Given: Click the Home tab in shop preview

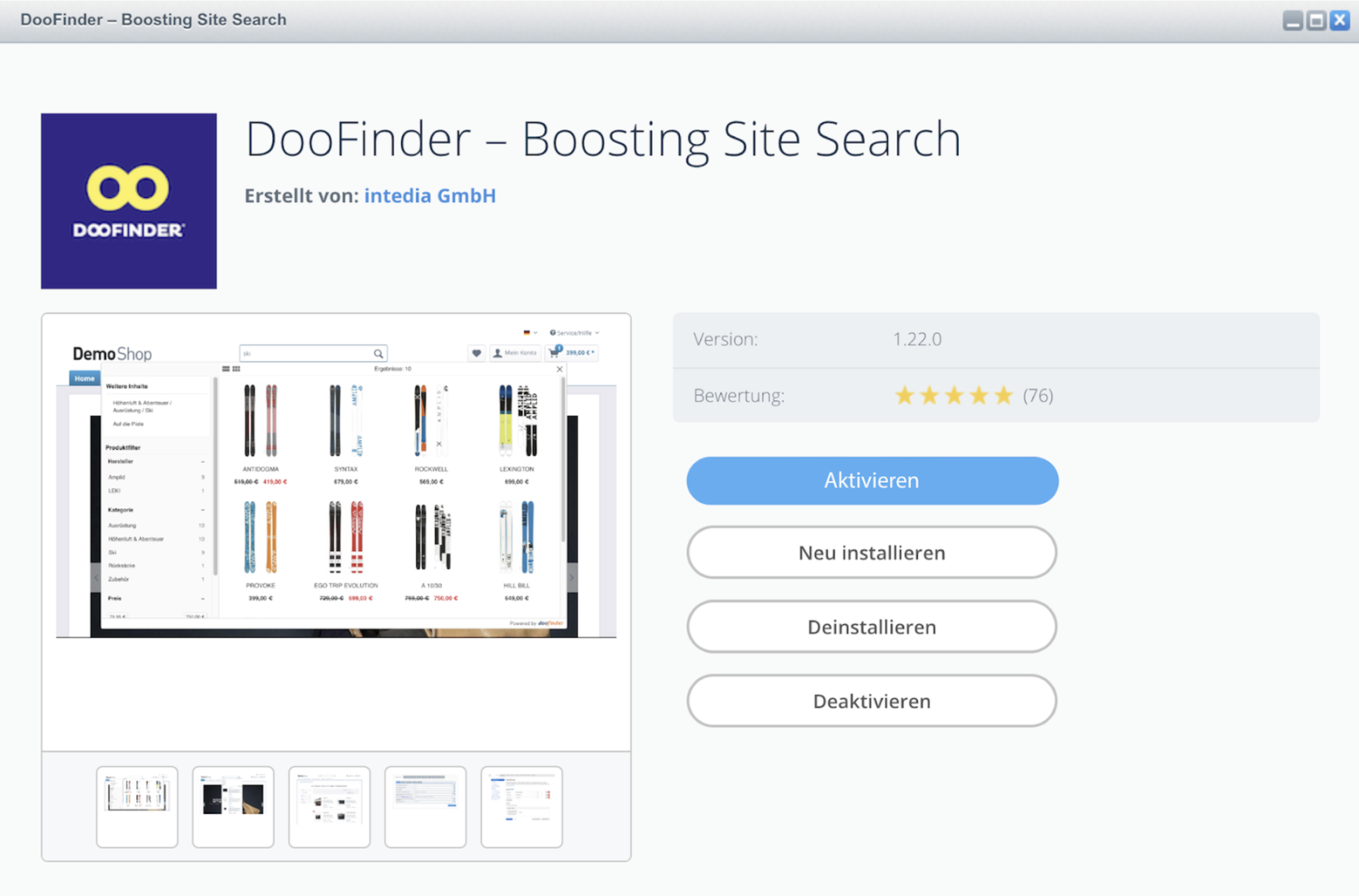Looking at the screenshot, I should coord(84,378).
